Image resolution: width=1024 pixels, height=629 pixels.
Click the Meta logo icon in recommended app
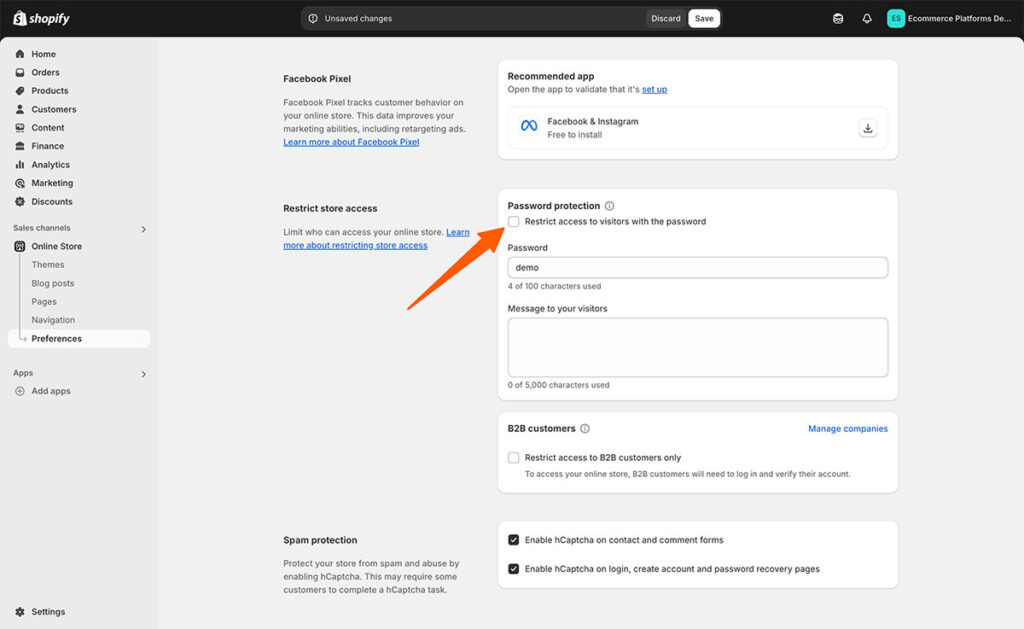(529, 126)
